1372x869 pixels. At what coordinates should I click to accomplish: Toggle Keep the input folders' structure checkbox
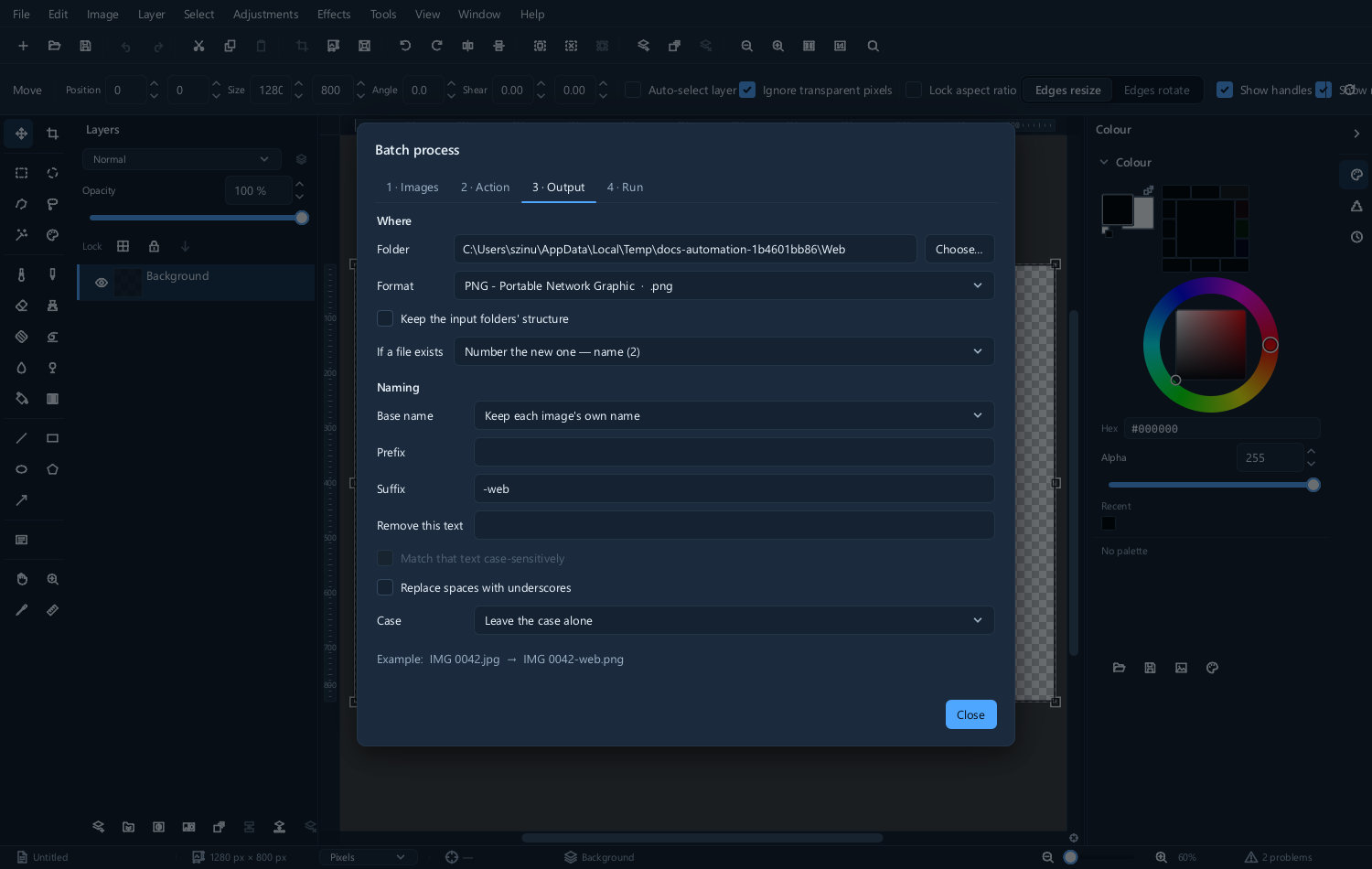coord(385,318)
